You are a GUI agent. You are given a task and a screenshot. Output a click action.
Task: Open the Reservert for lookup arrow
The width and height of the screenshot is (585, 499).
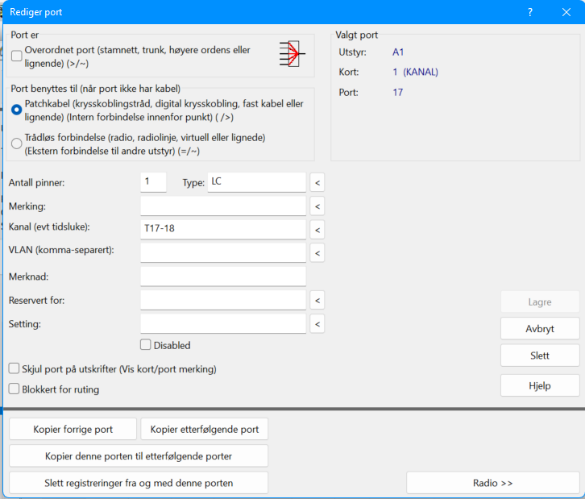pos(317,300)
